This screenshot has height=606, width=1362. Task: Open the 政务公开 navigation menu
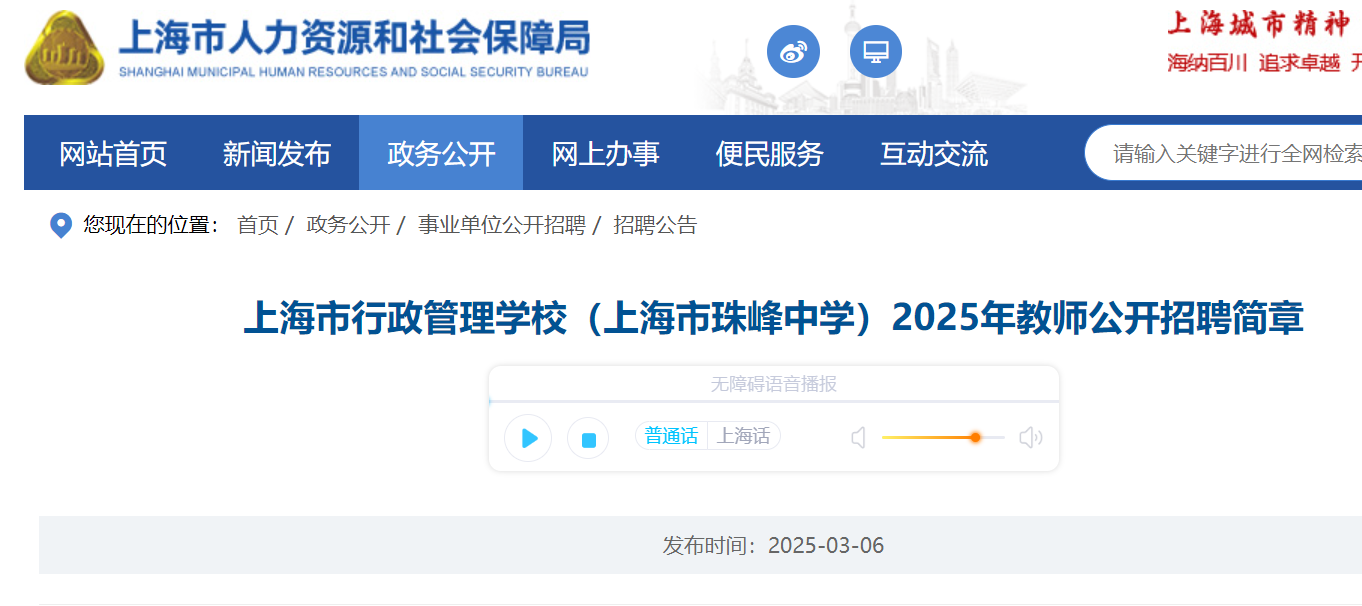click(441, 153)
